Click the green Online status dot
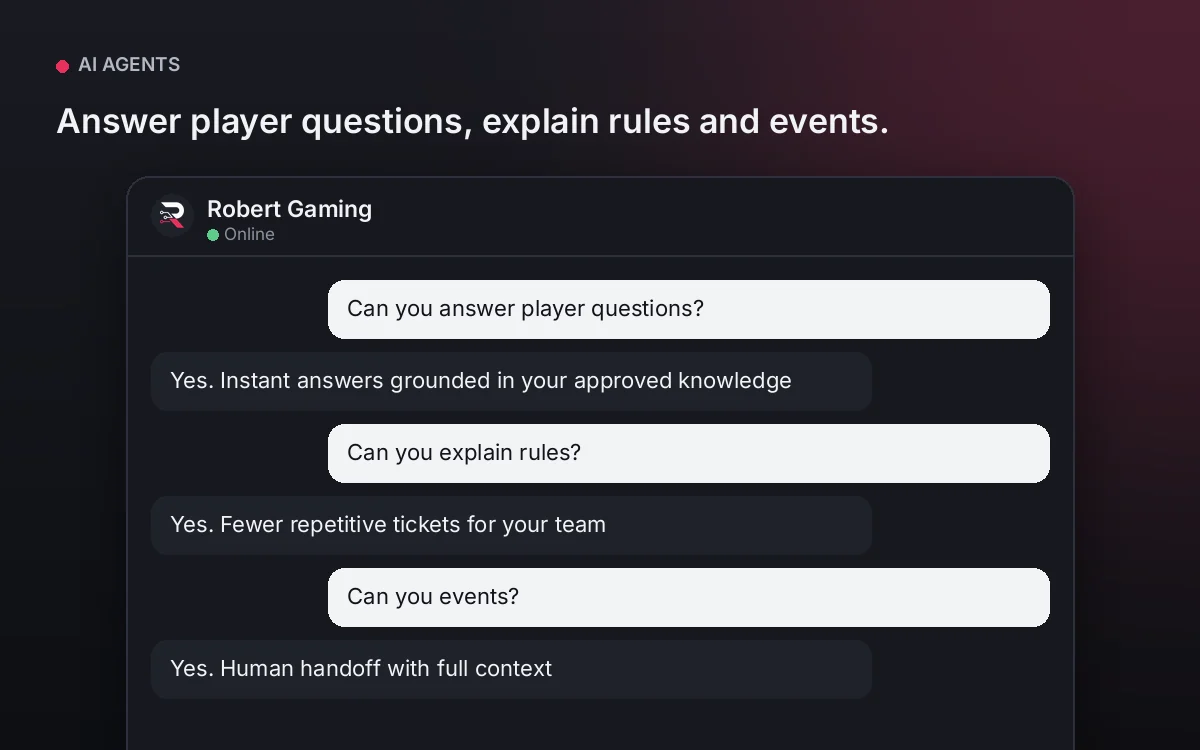The image size is (1200, 750). click(213, 235)
